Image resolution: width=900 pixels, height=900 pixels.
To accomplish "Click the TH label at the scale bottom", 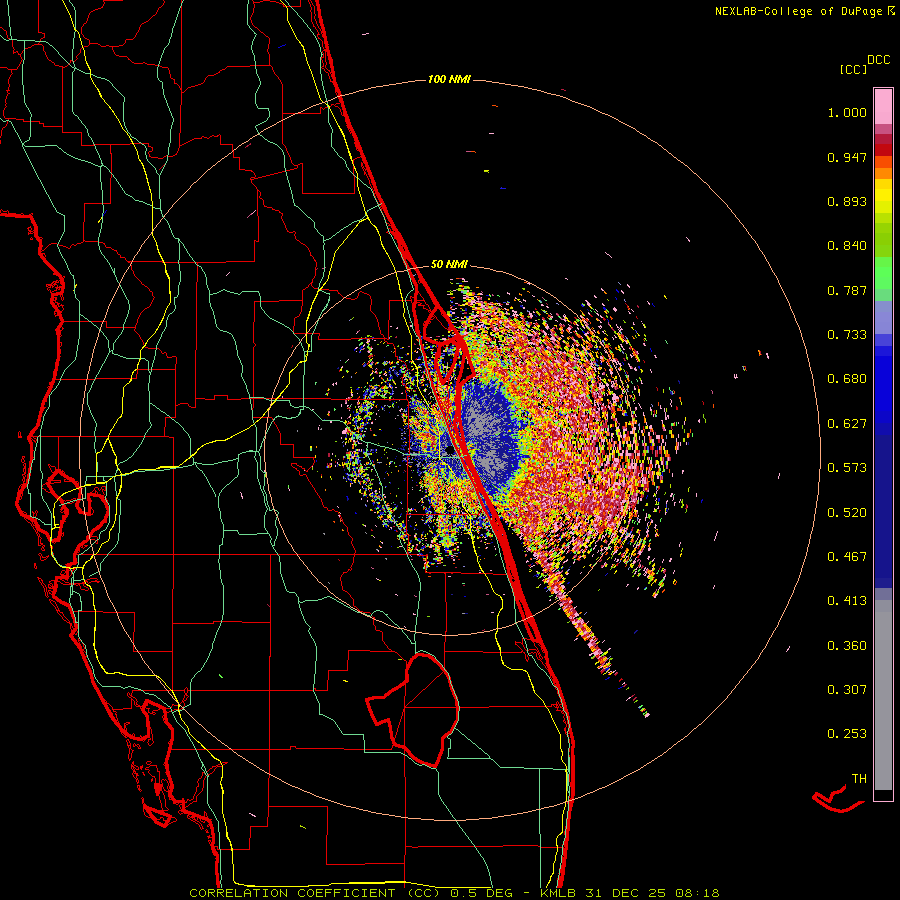I will 859,779.
